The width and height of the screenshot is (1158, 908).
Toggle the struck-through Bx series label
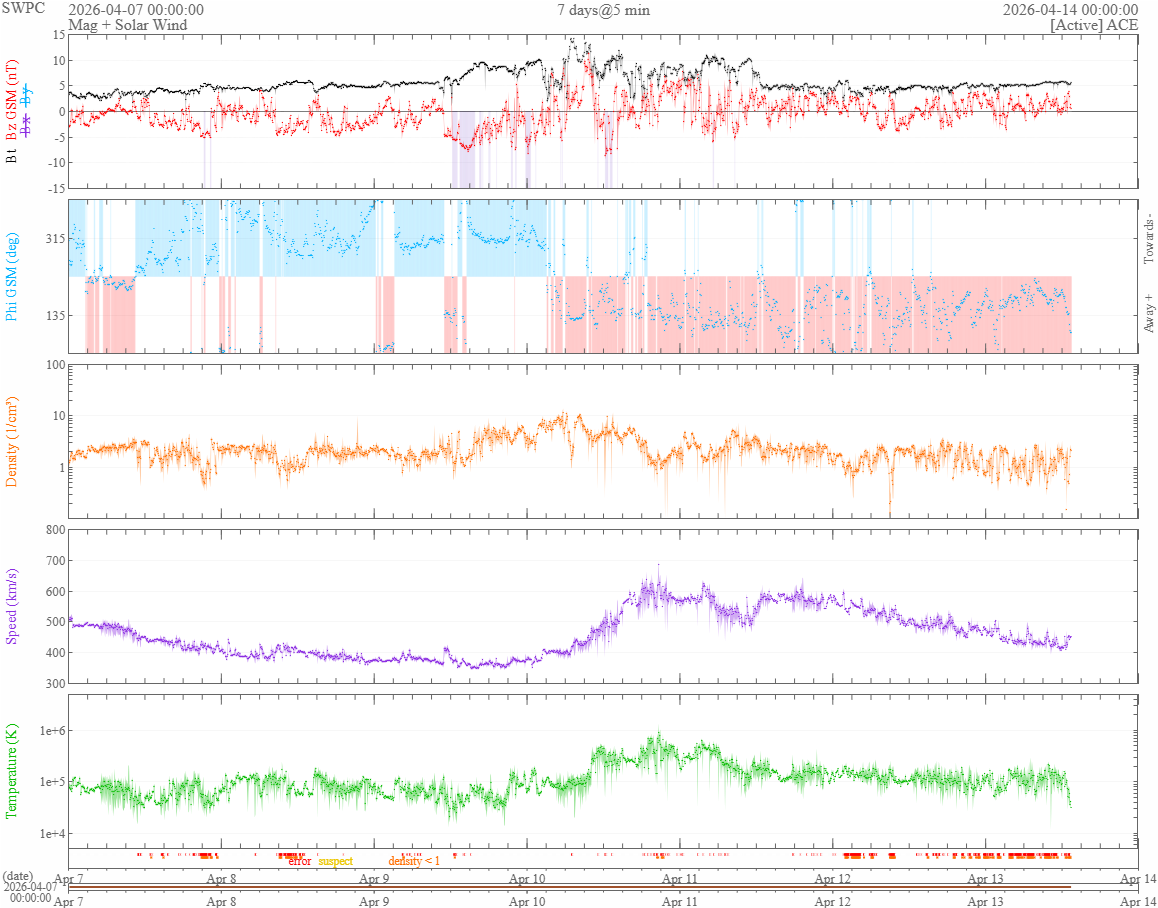pyautogui.click(x=27, y=127)
